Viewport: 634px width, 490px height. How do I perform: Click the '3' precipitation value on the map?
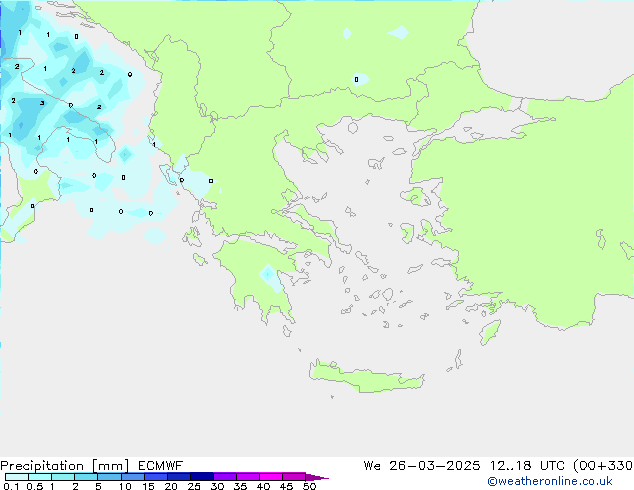[x=42, y=103]
